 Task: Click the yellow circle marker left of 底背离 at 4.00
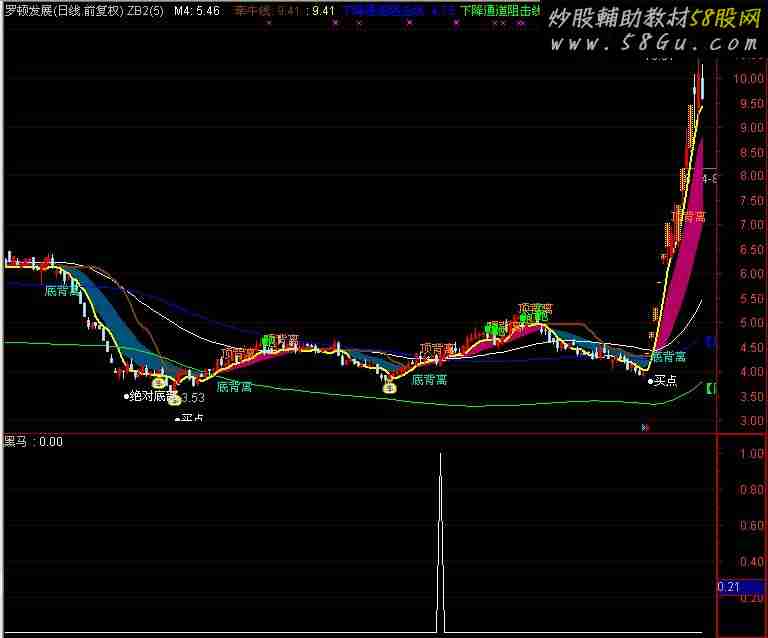[389, 388]
